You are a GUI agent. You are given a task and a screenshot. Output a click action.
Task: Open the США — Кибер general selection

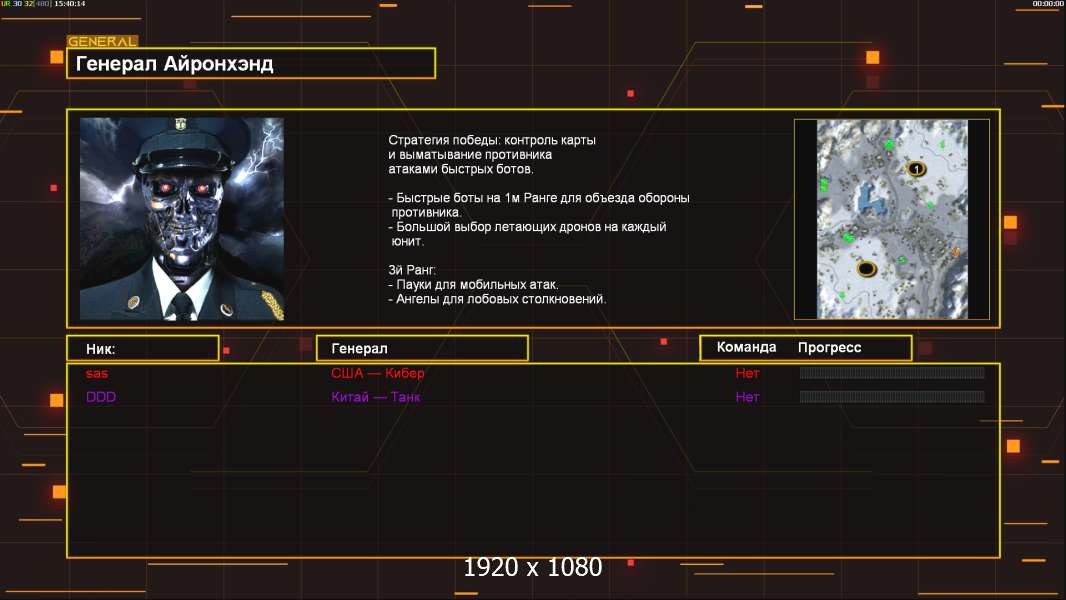point(377,373)
